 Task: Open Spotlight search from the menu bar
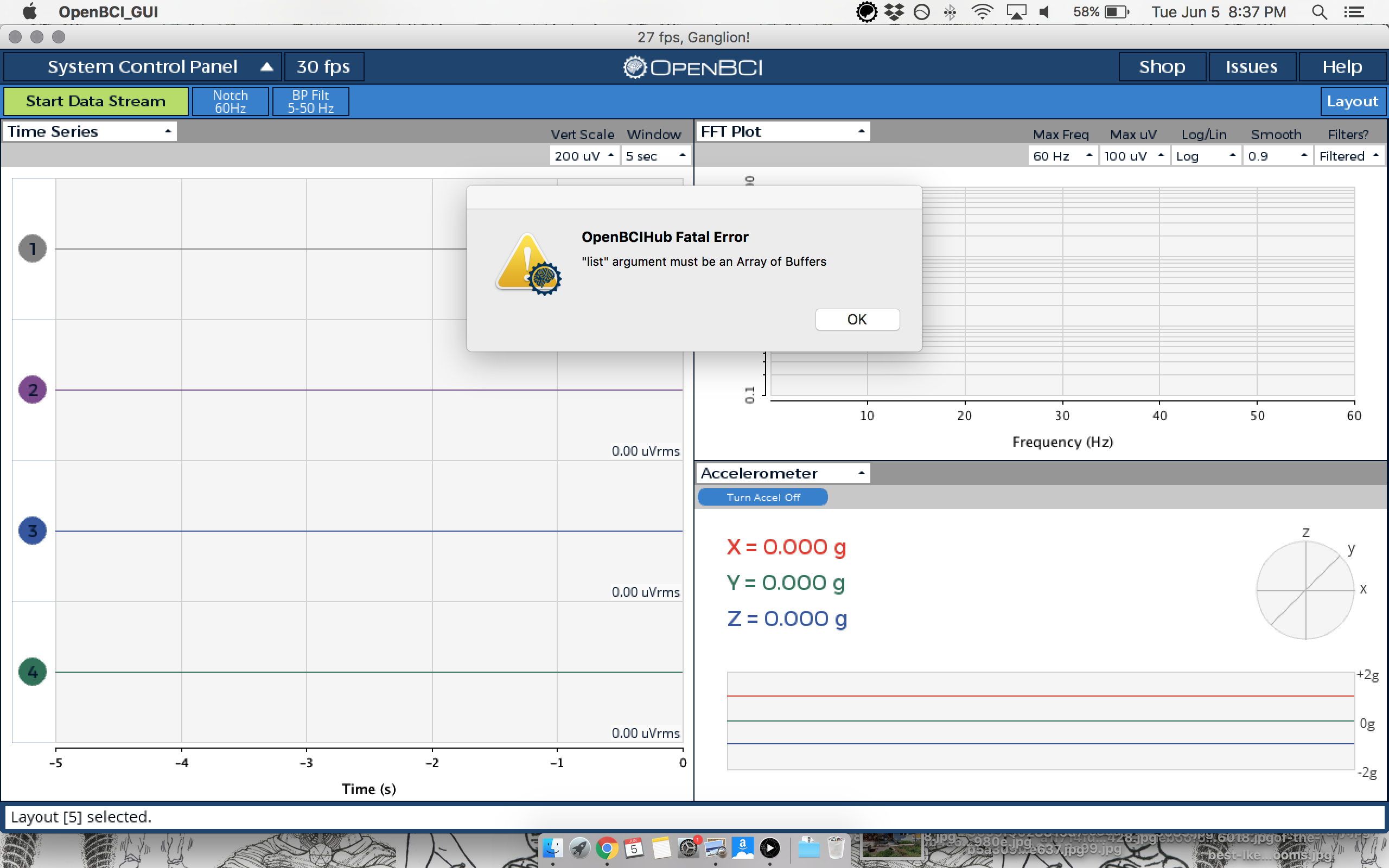(x=1318, y=11)
